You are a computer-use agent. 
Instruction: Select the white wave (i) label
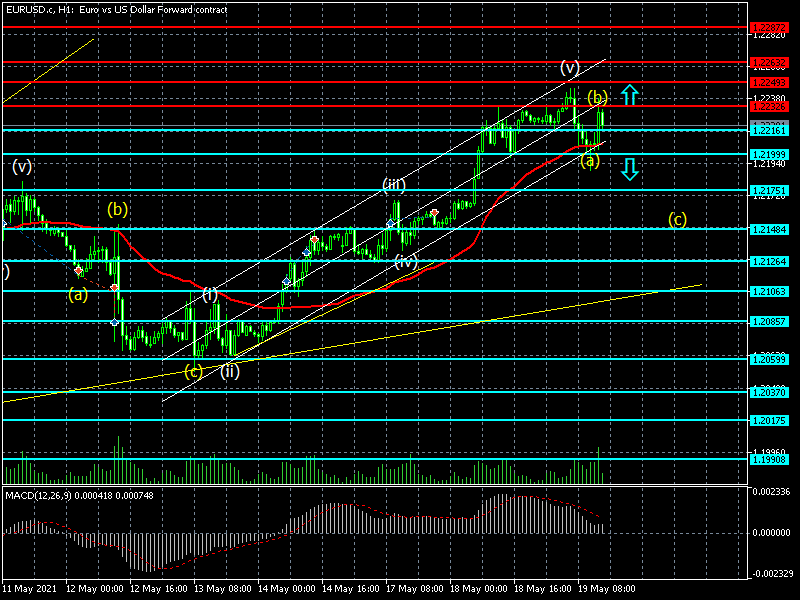pyautogui.click(x=210, y=294)
